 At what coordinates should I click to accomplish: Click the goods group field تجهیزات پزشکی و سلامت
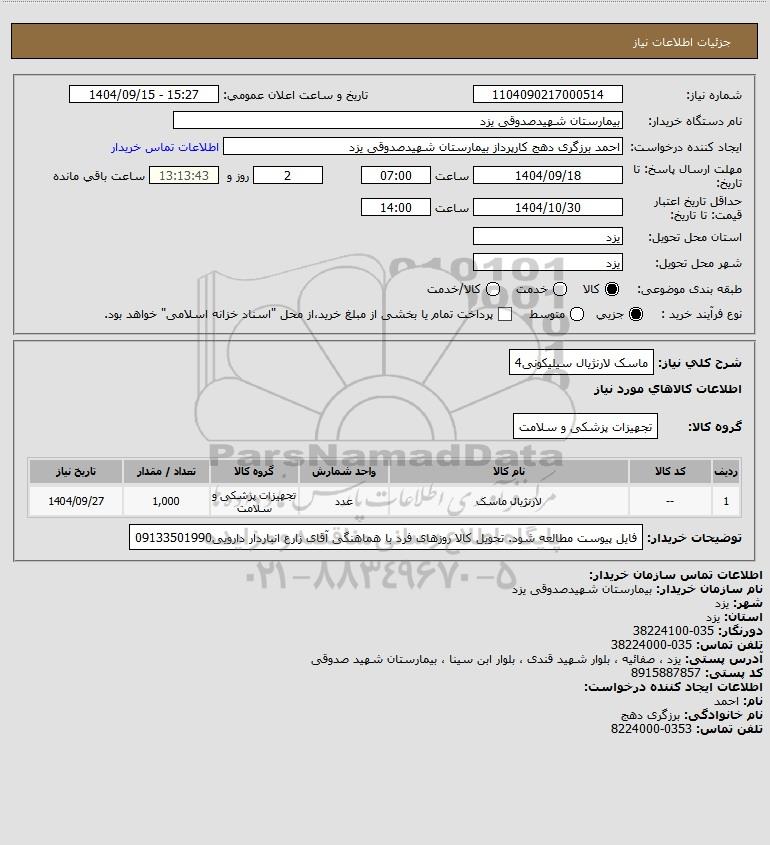point(585,426)
